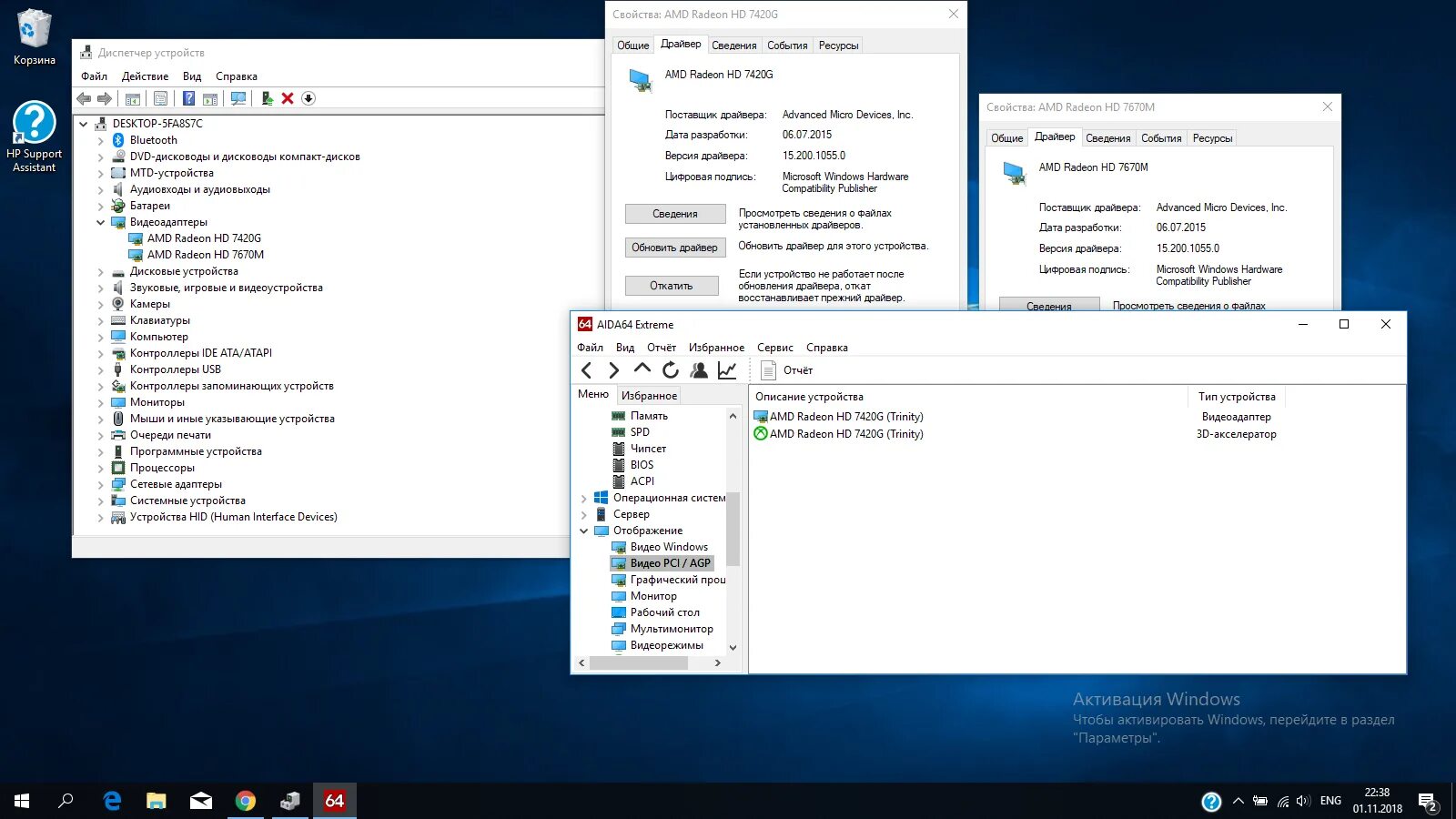Image resolution: width=1456 pixels, height=819 pixels.
Task: Click ENG language indicator in taskbar
Action: (1330, 801)
